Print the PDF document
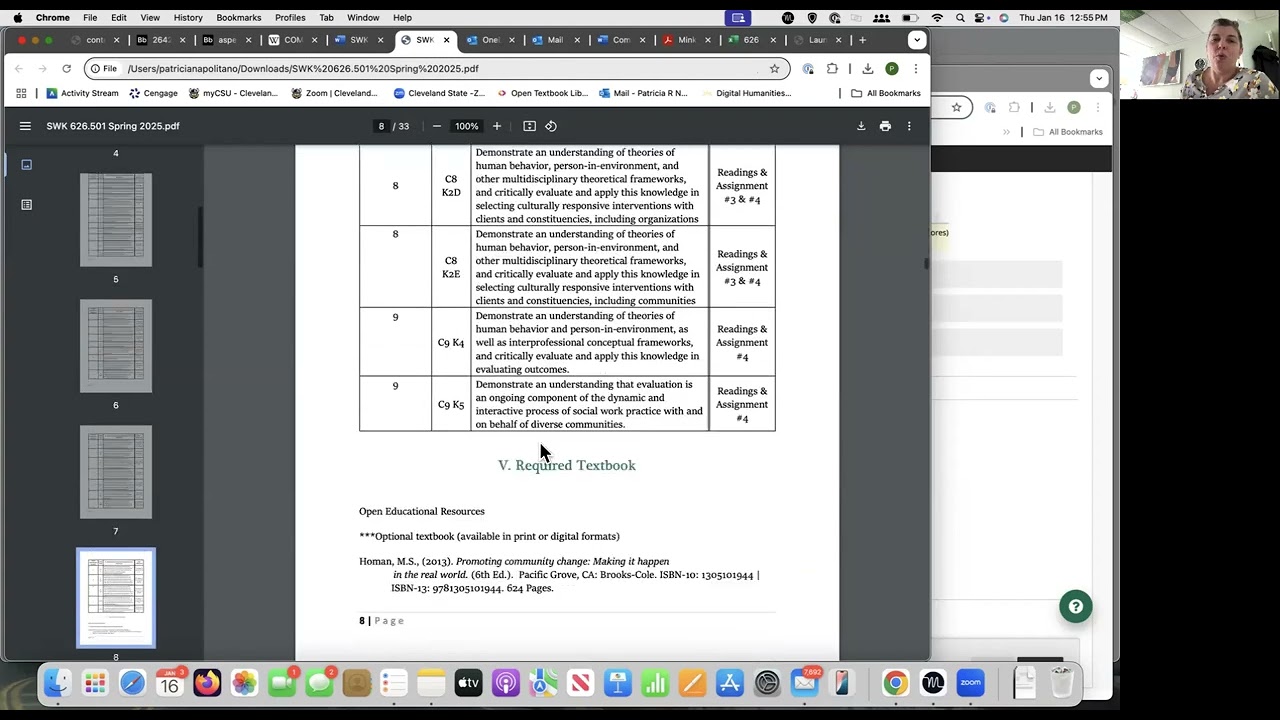 coord(885,126)
